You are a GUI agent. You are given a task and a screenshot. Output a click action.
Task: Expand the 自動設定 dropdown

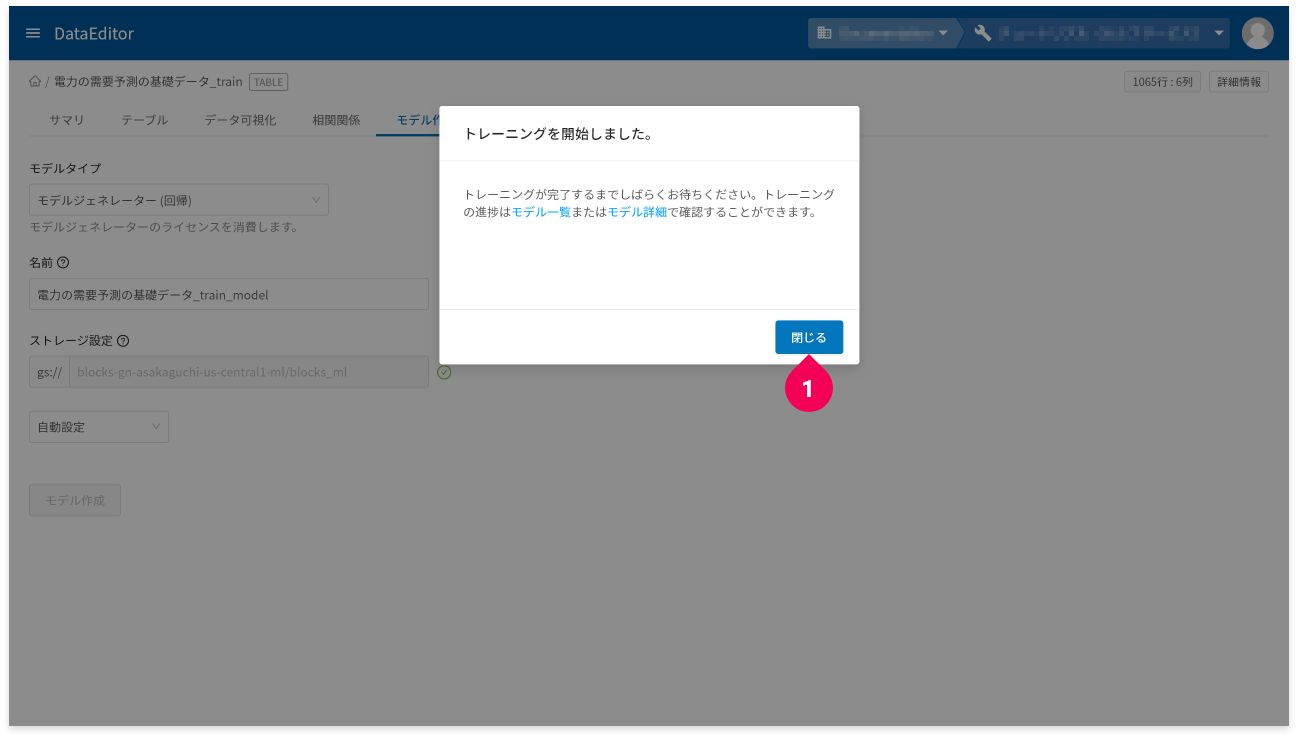click(99, 427)
